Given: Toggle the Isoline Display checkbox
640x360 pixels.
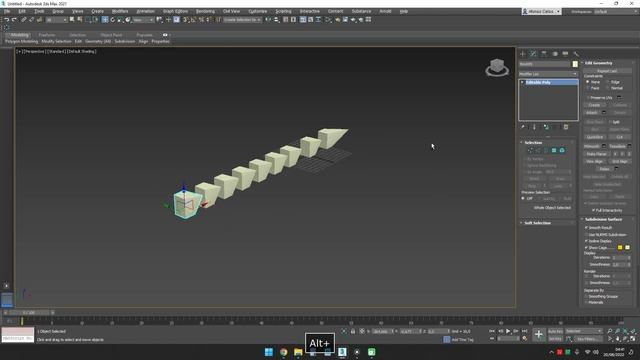Looking at the screenshot, I should click(x=587, y=241).
